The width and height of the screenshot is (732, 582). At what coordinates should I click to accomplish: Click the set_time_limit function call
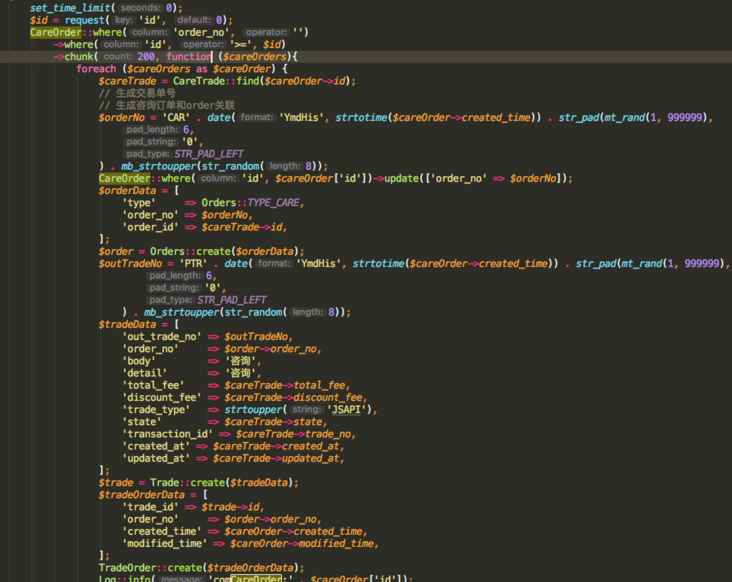[72, 7]
